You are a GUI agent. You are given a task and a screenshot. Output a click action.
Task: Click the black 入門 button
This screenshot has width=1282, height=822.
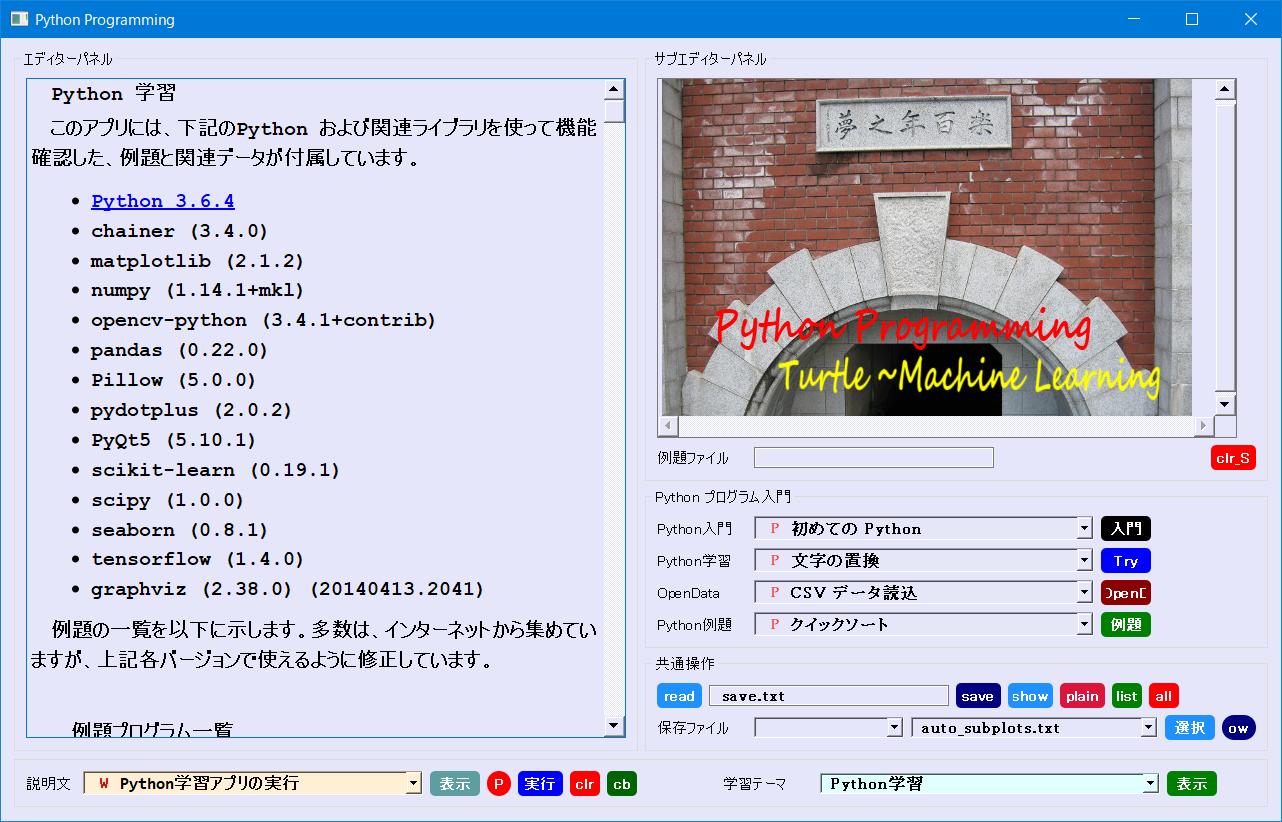pyautogui.click(x=1126, y=528)
